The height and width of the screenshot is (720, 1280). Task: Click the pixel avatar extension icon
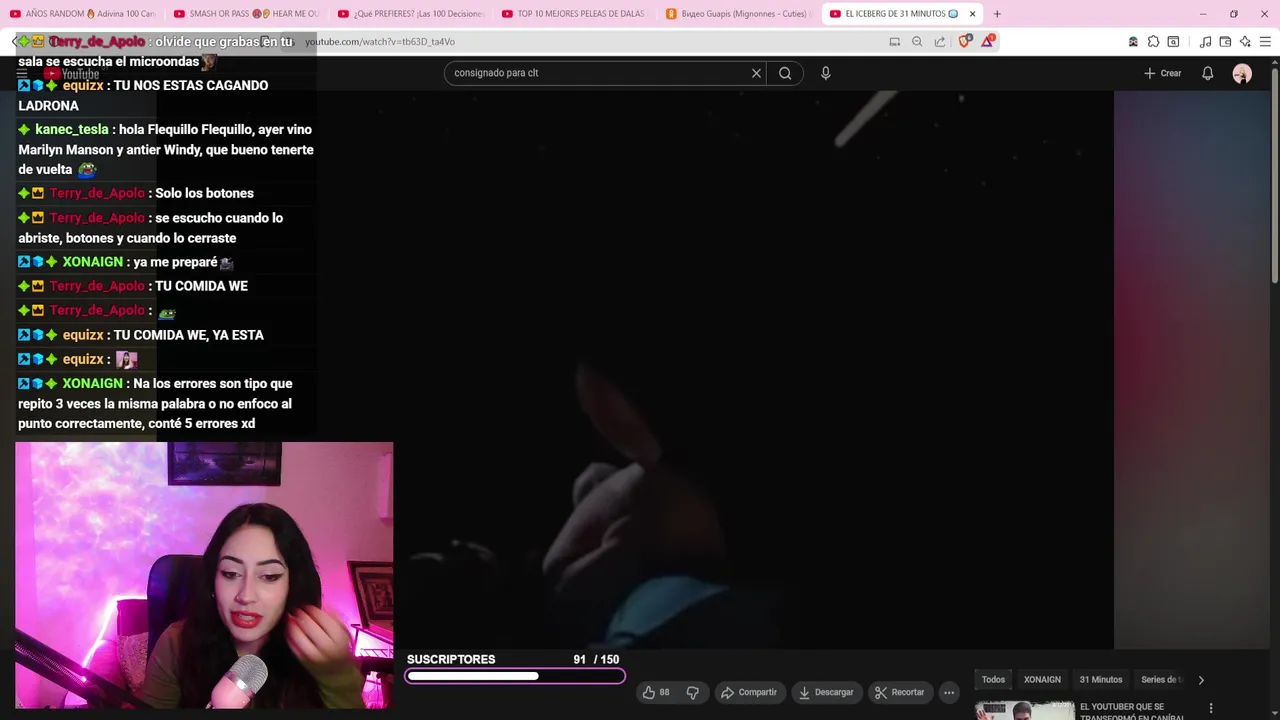coord(1133,41)
